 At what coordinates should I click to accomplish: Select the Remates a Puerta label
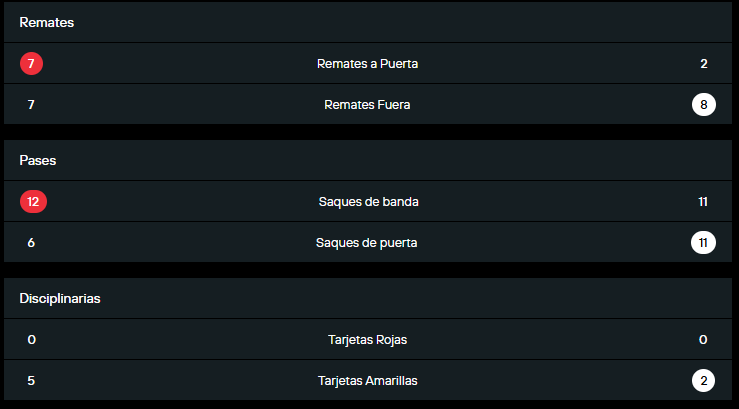(x=367, y=64)
